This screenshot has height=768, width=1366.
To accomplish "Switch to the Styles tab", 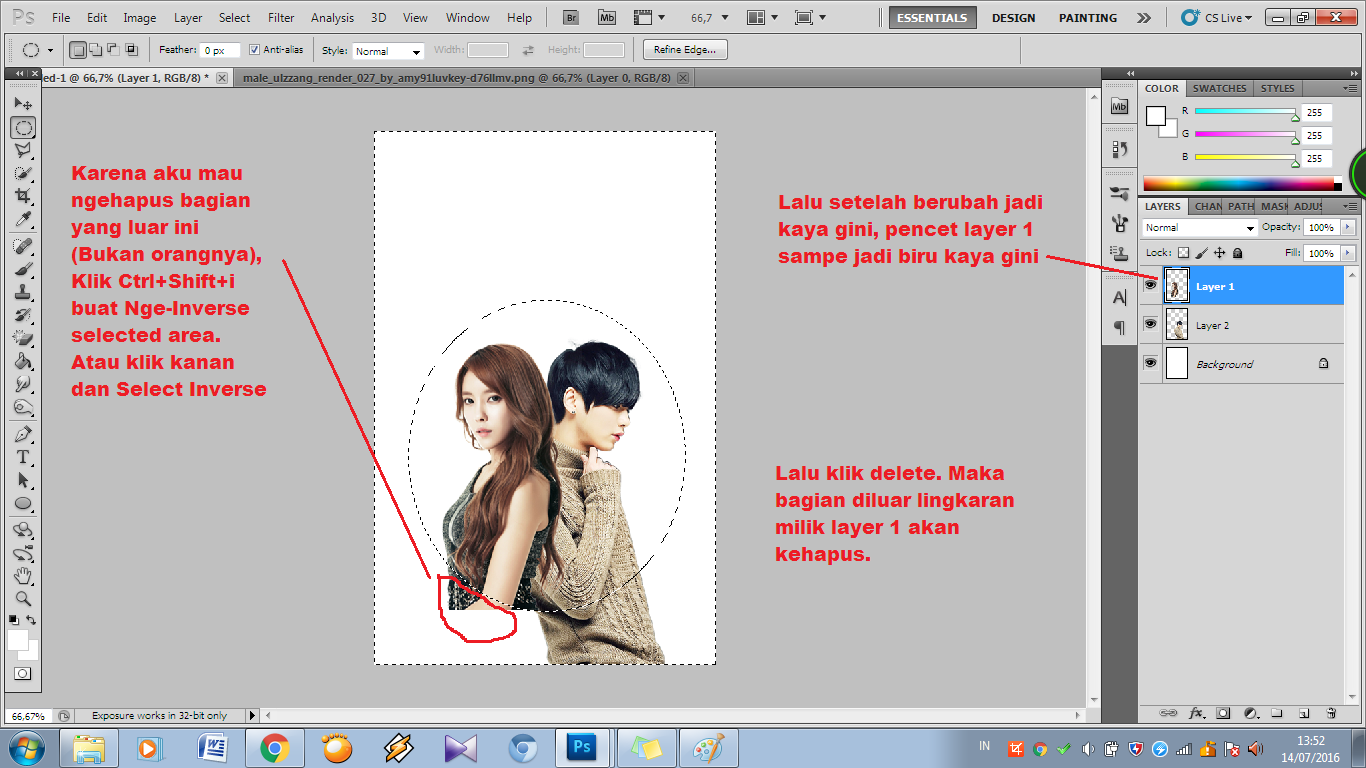I will pyautogui.click(x=1278, y=88).
